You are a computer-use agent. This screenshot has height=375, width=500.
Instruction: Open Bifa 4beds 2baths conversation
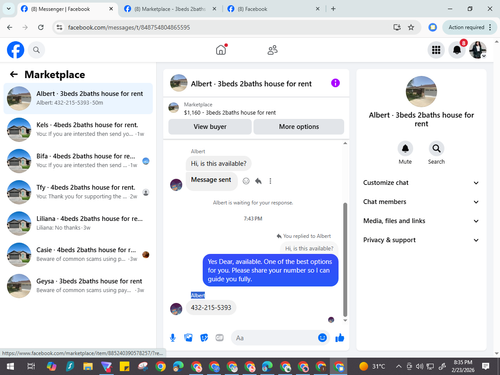tap(78, 161)
